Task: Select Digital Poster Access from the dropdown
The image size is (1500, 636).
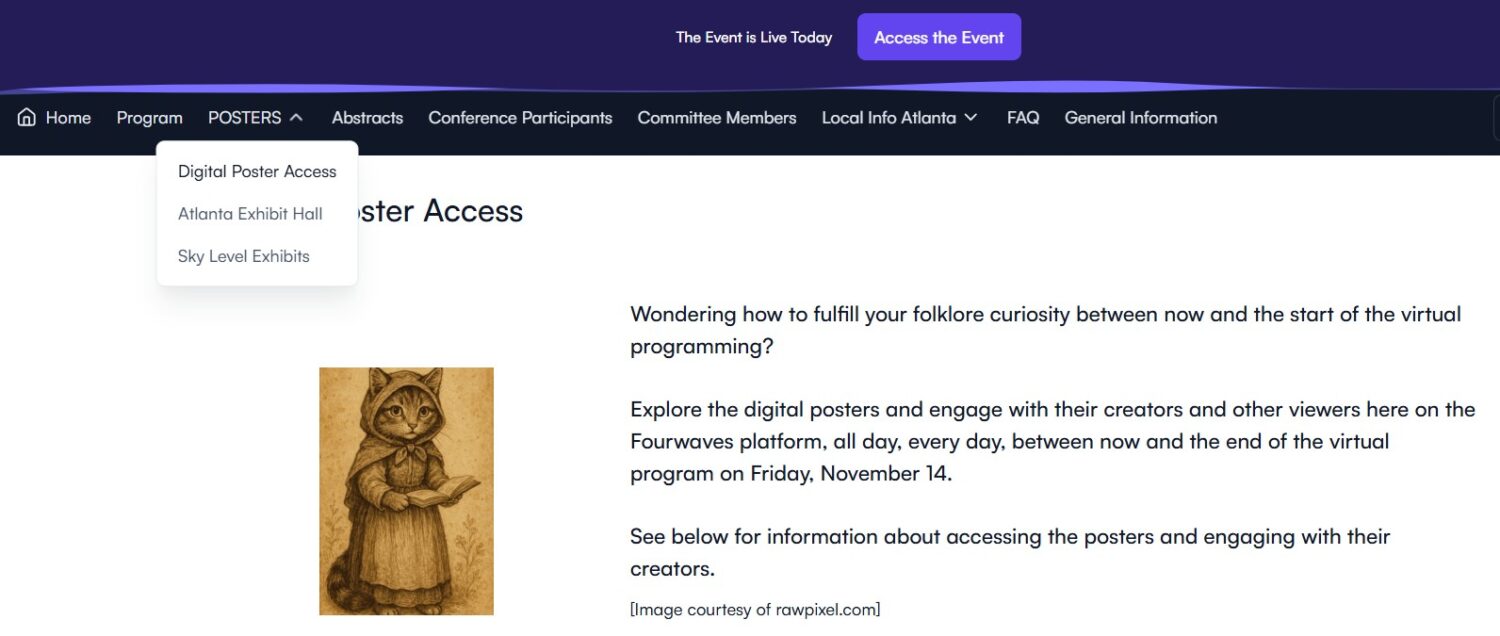Action: (257, 171)
